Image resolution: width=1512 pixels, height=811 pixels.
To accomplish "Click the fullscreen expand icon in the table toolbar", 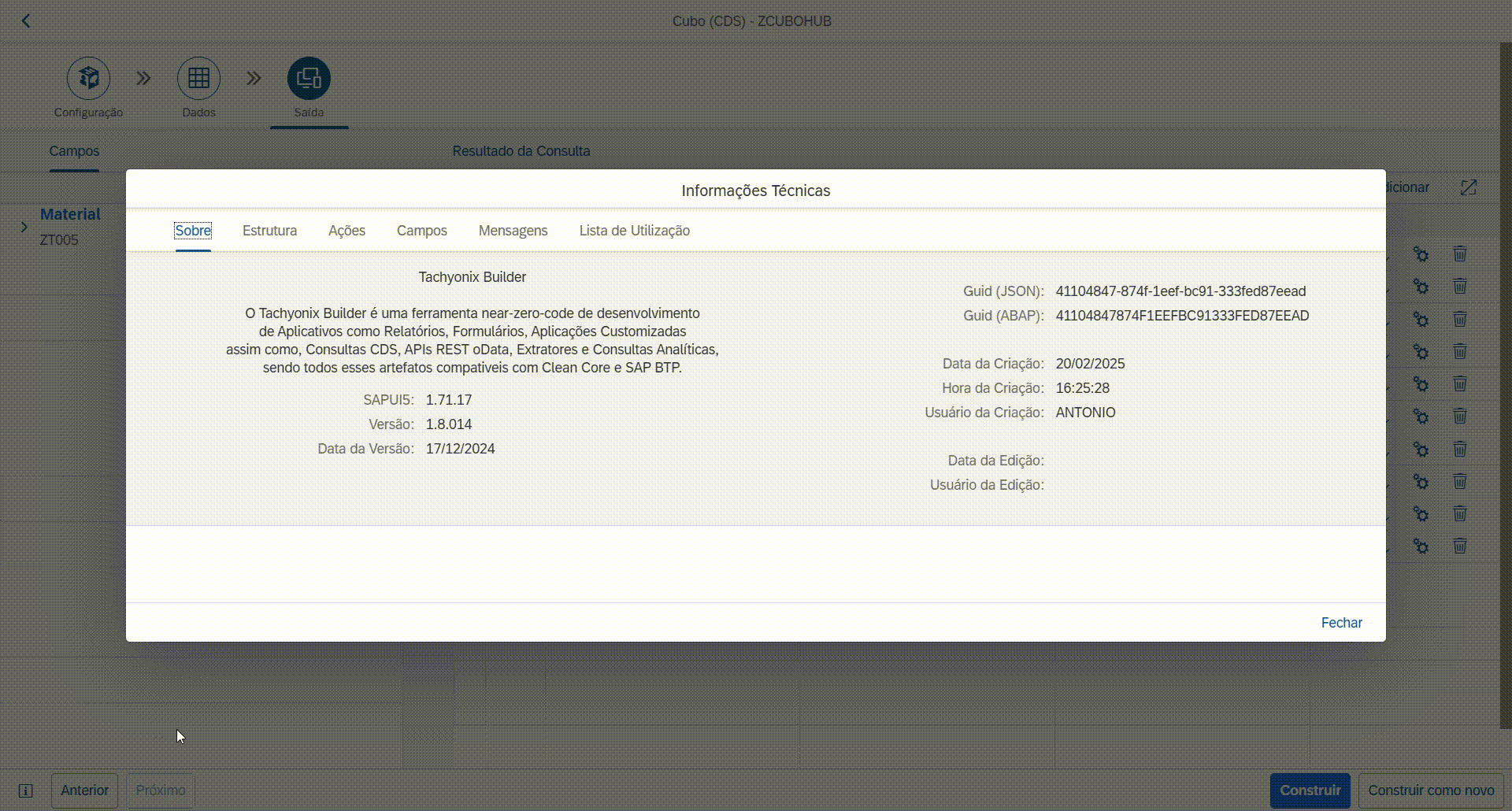I will point(1468,187).
